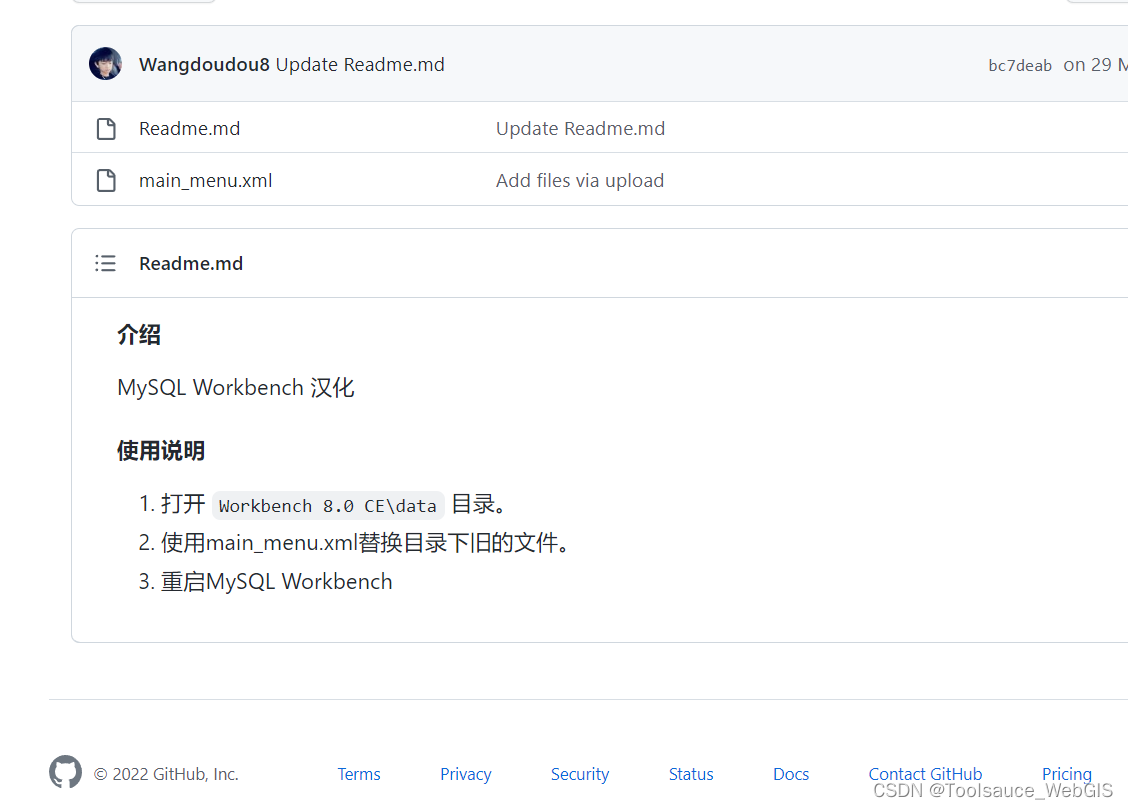Click the file icon next to main_menu.xml
Screen dimensions: 1128x809
click(106, 180)
